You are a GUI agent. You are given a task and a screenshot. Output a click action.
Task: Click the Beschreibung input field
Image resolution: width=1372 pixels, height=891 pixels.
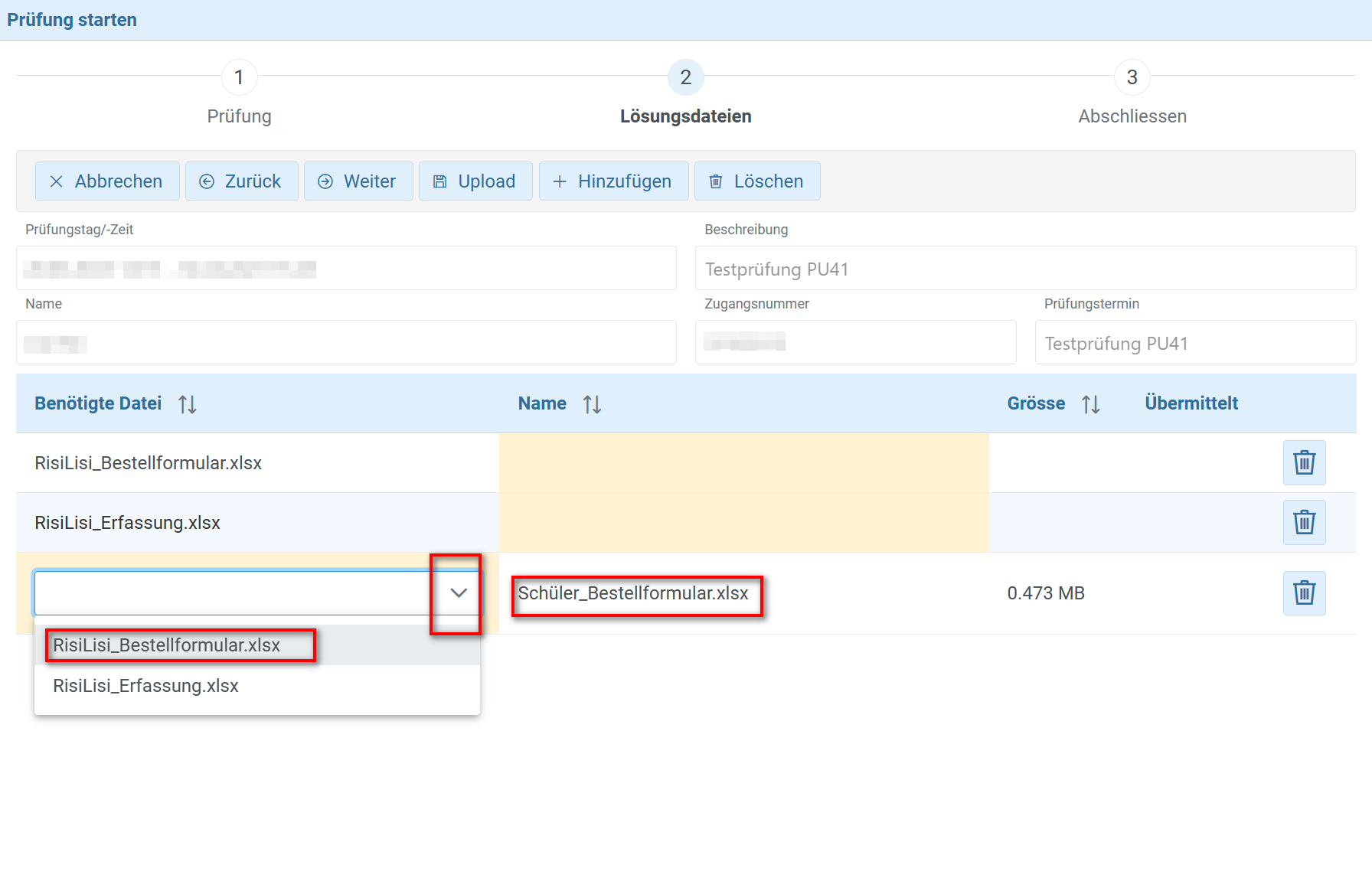click(x=1025, y=268)
